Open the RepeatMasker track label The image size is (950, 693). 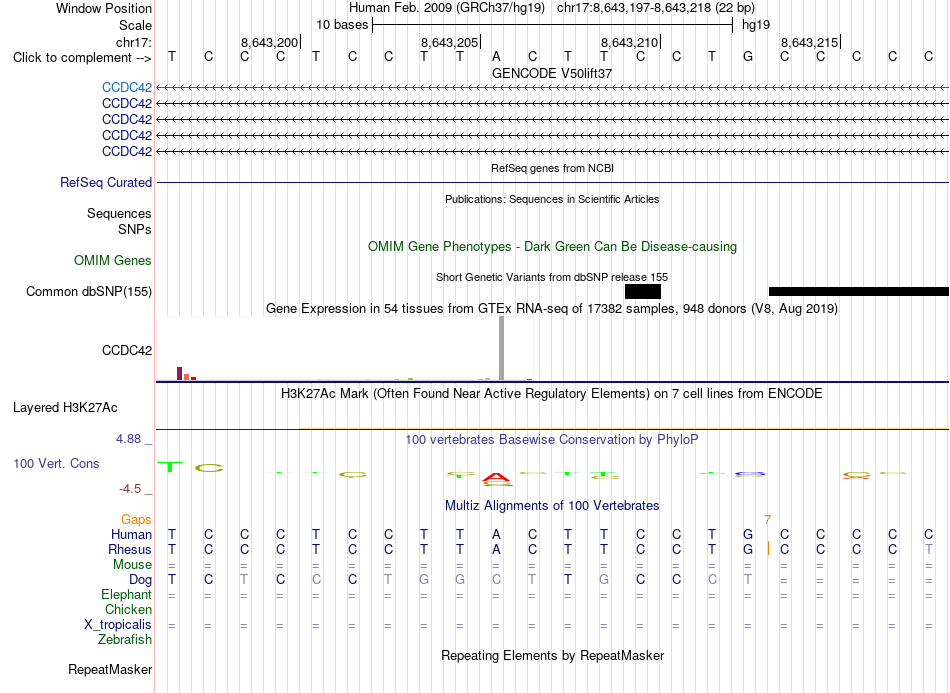click(110, 669)
